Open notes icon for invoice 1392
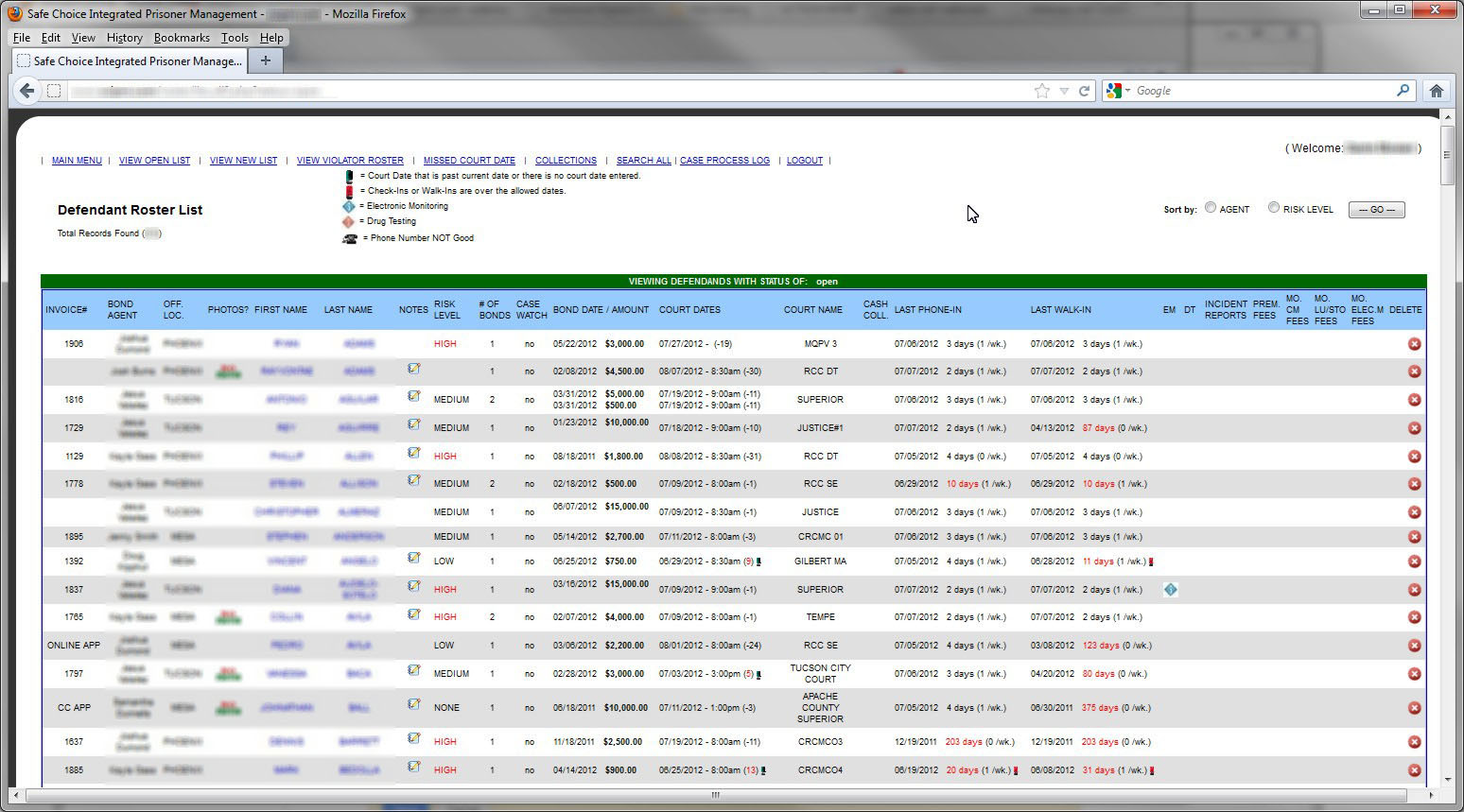 coord(413,558)
